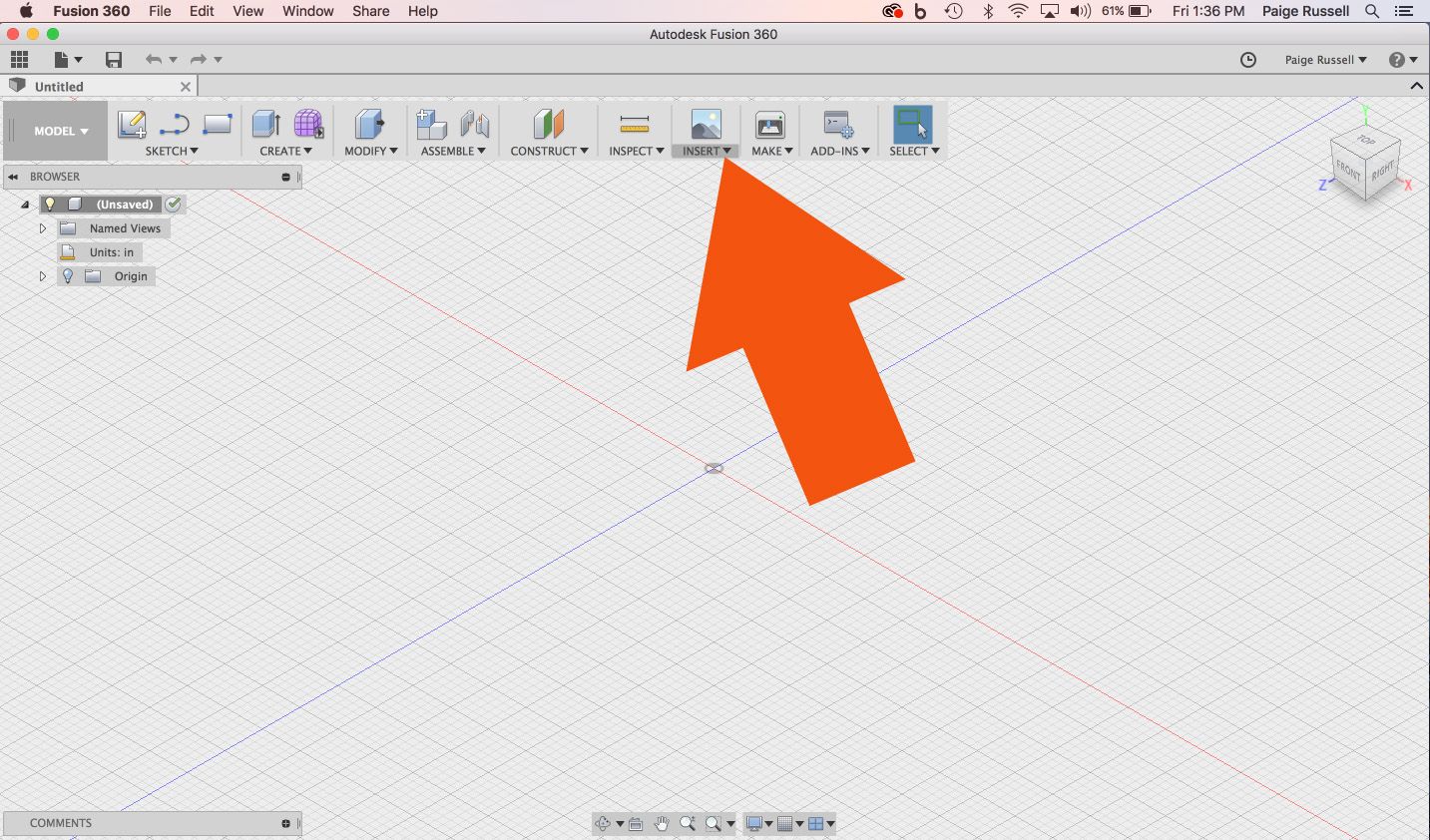Open the 3D Print make icon
Viewport: 1430px width, 840px height.
tap(770, 125)
